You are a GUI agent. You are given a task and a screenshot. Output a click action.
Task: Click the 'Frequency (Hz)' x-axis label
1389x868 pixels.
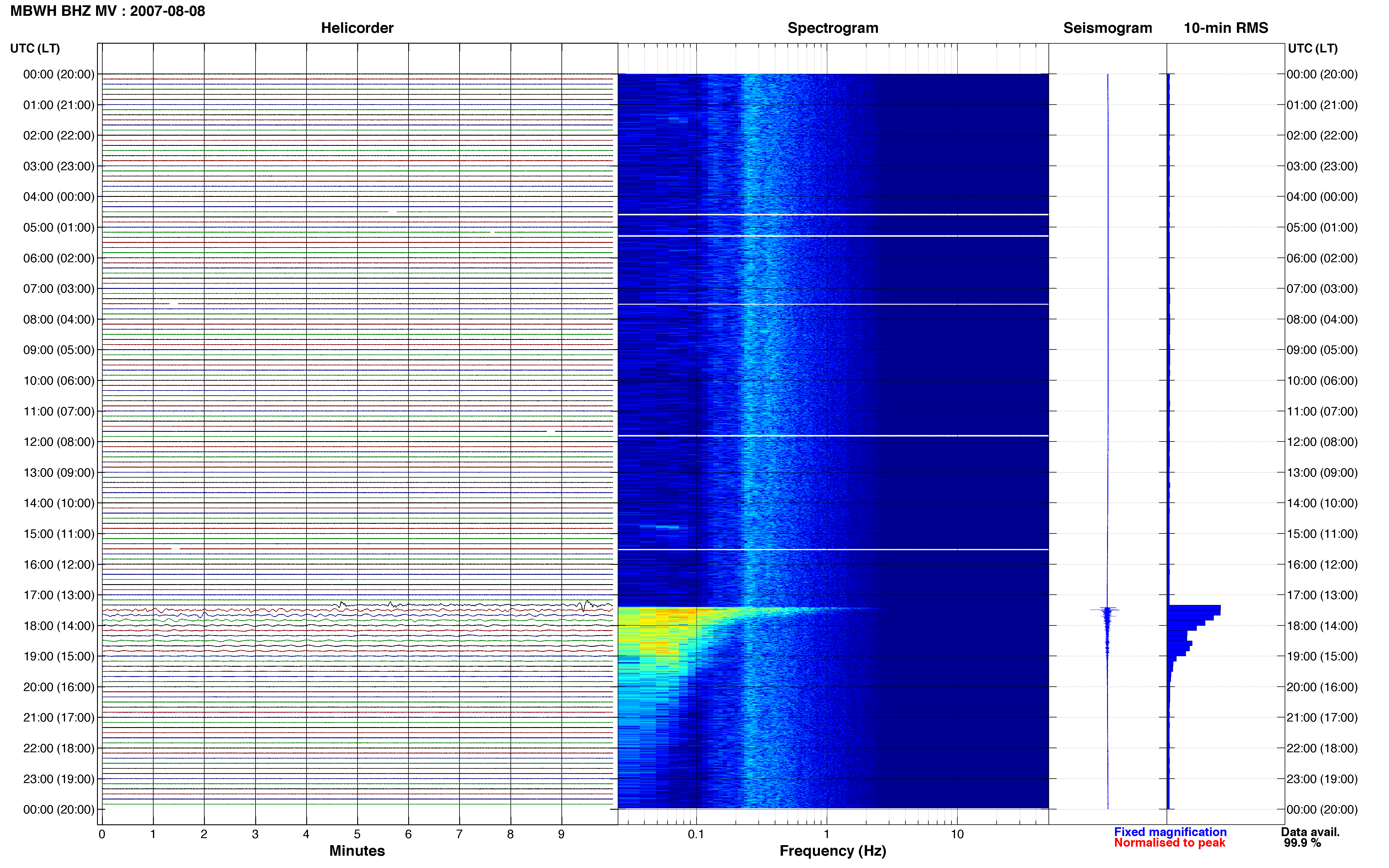click(833, 851)
